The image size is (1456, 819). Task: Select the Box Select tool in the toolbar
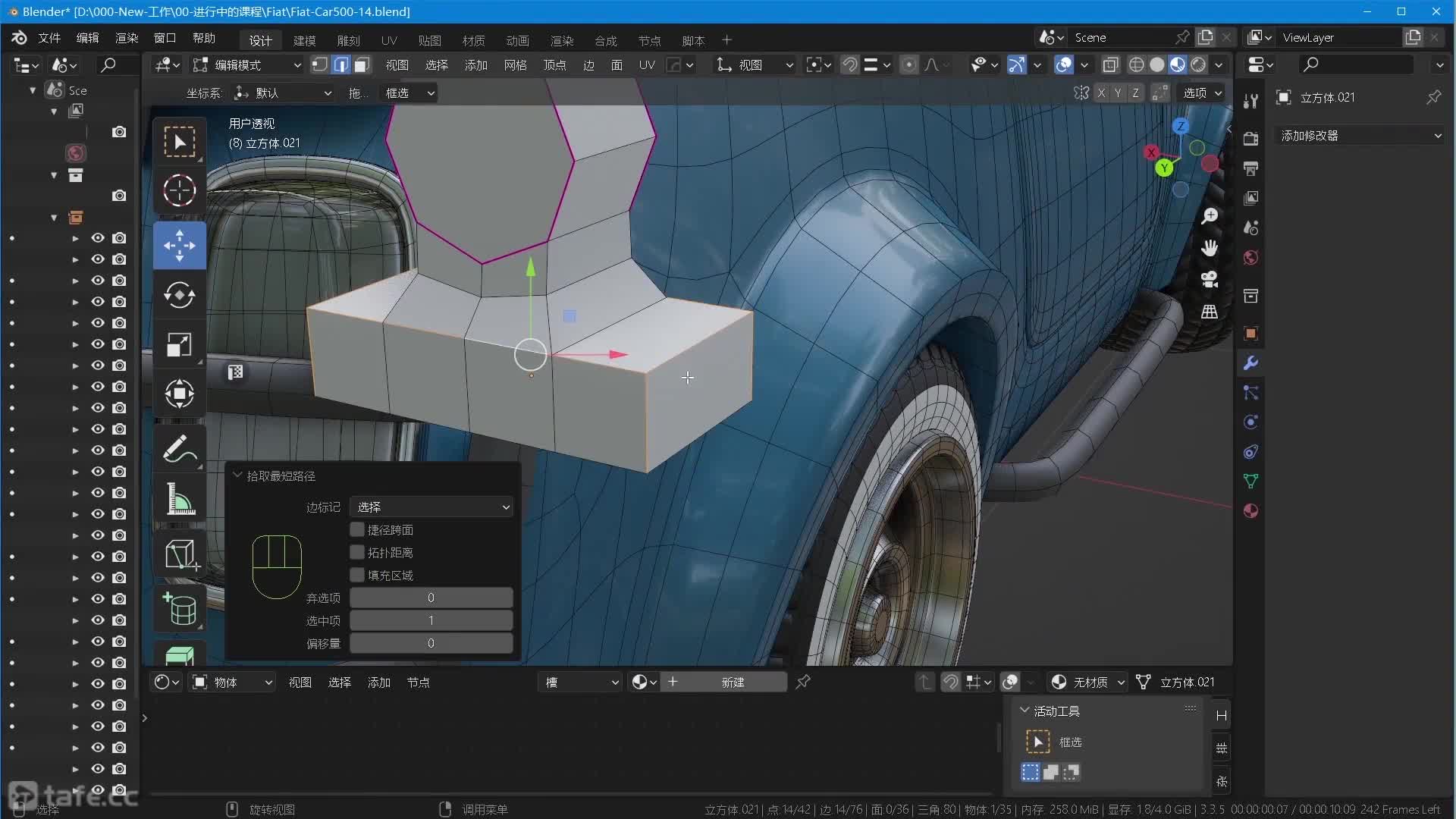(x=180, y=142)
